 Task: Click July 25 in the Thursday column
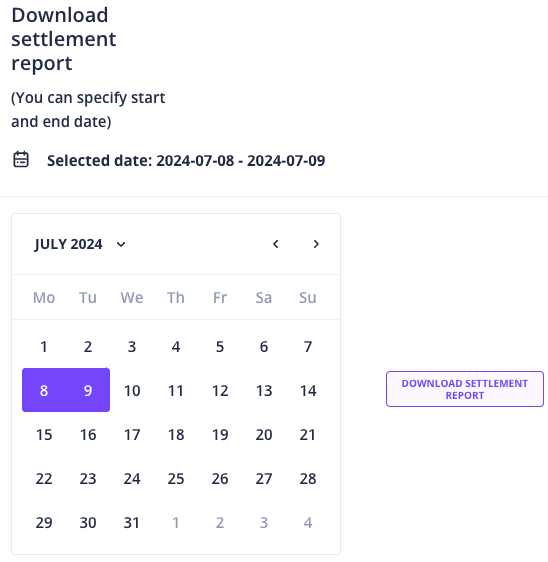[x=176, y=478]
